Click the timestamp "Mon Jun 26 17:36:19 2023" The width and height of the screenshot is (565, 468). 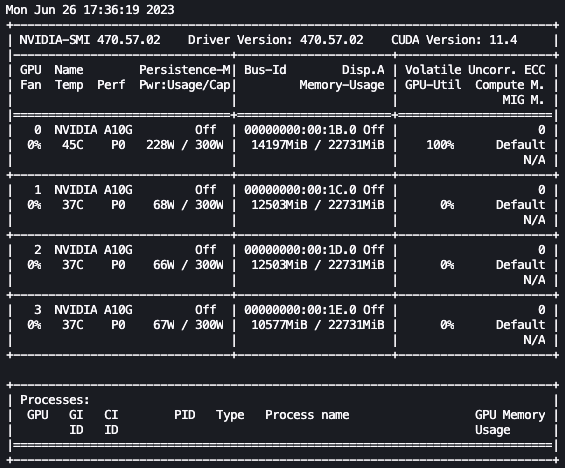(90, 10)
